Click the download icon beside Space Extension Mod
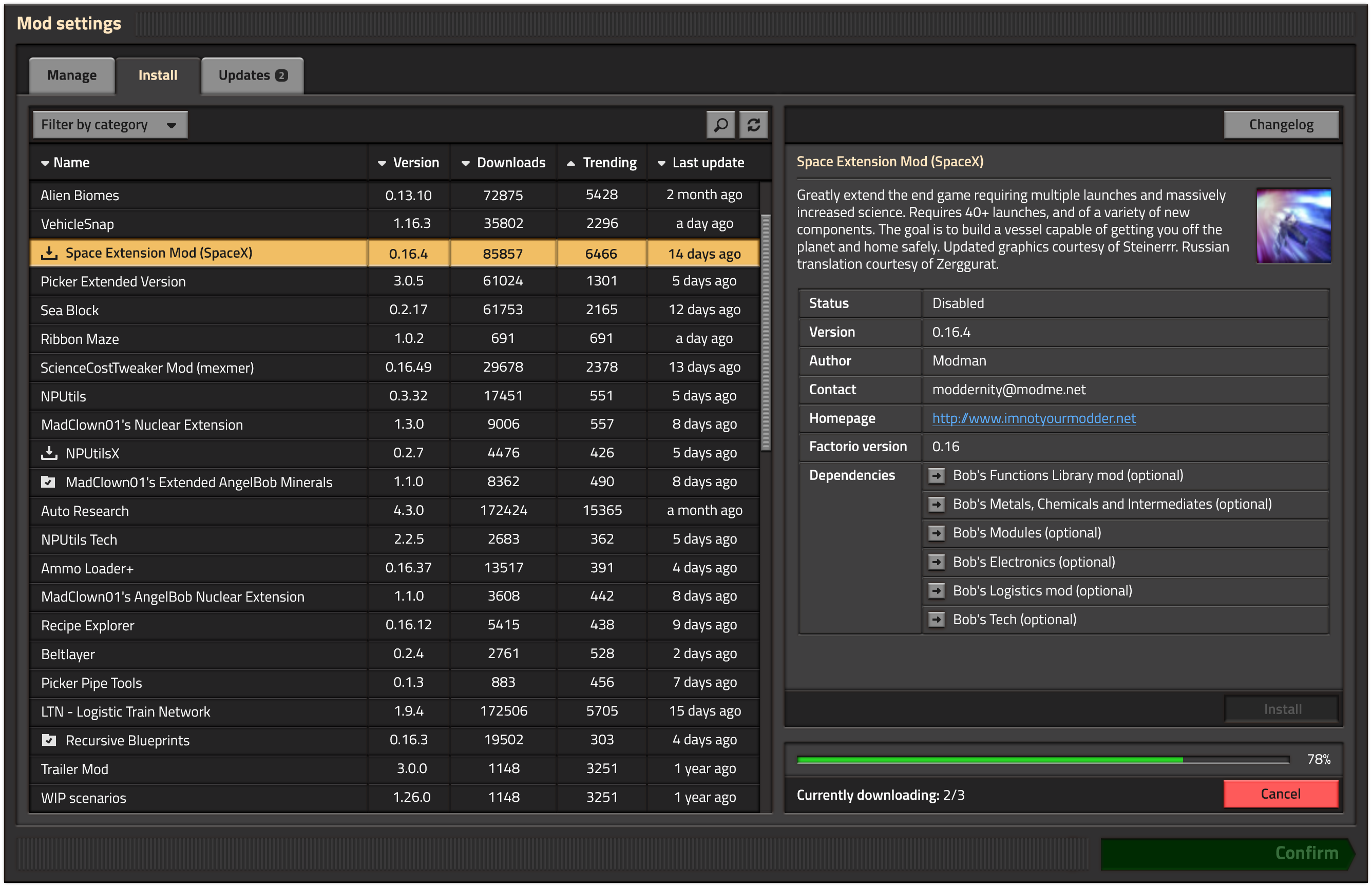1372x887 pixels. point(49,253)
